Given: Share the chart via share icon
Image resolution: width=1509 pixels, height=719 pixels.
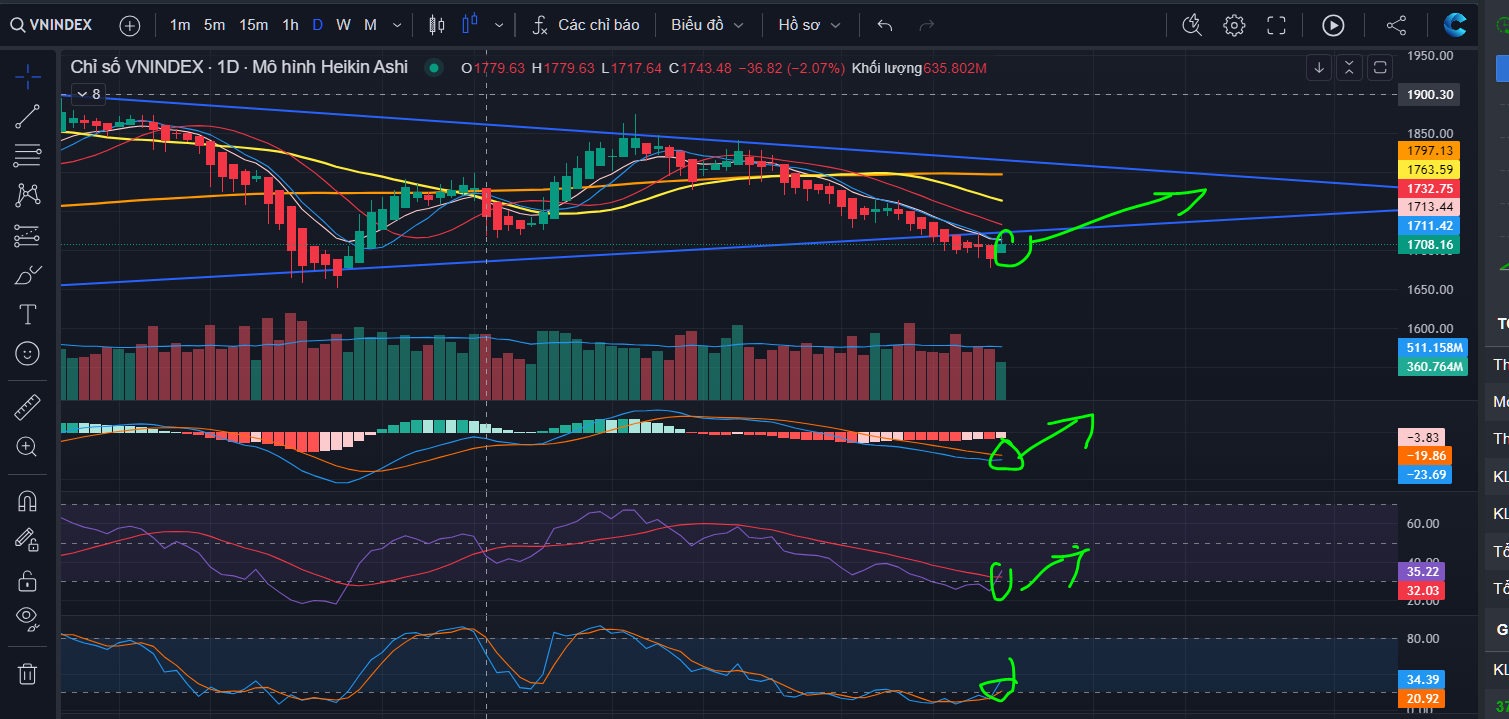Looking at the screenshot, I should pos(1397,25).
